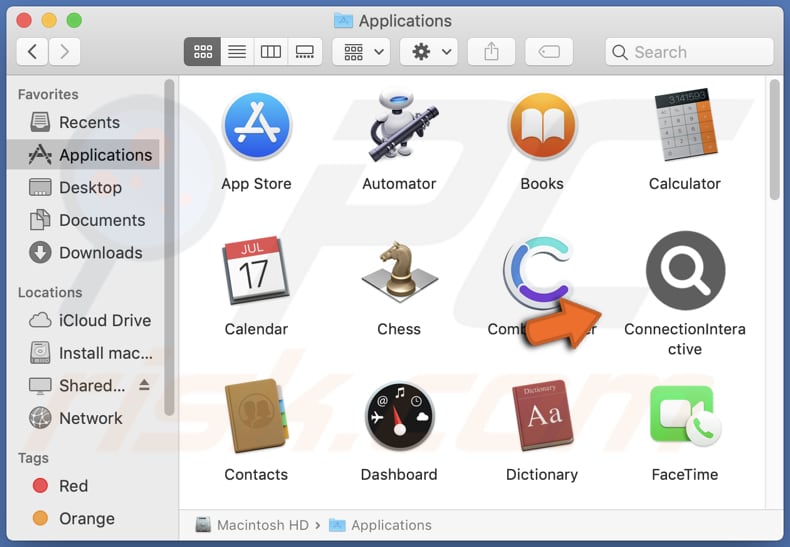Go back with the left chevron
The image size is (790, 547).
click(x=32, y=51)
